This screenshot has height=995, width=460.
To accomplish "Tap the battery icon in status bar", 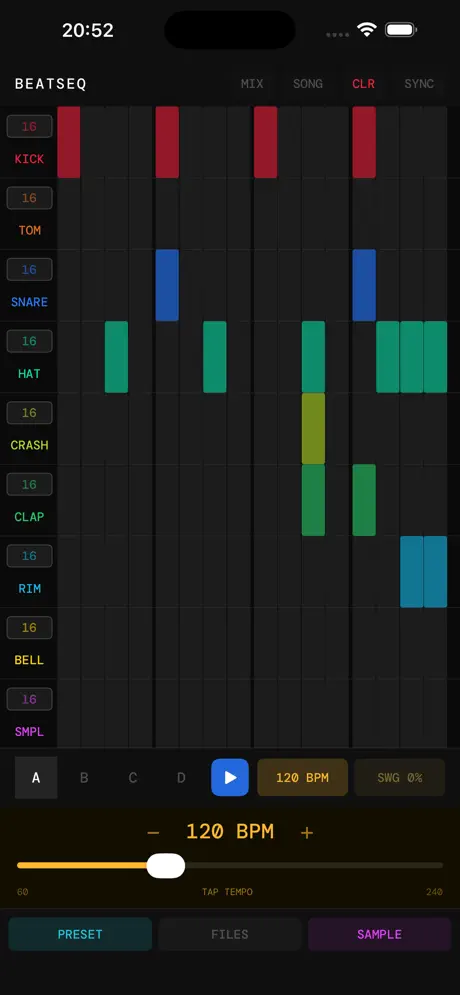I will (x=400, y=30).
